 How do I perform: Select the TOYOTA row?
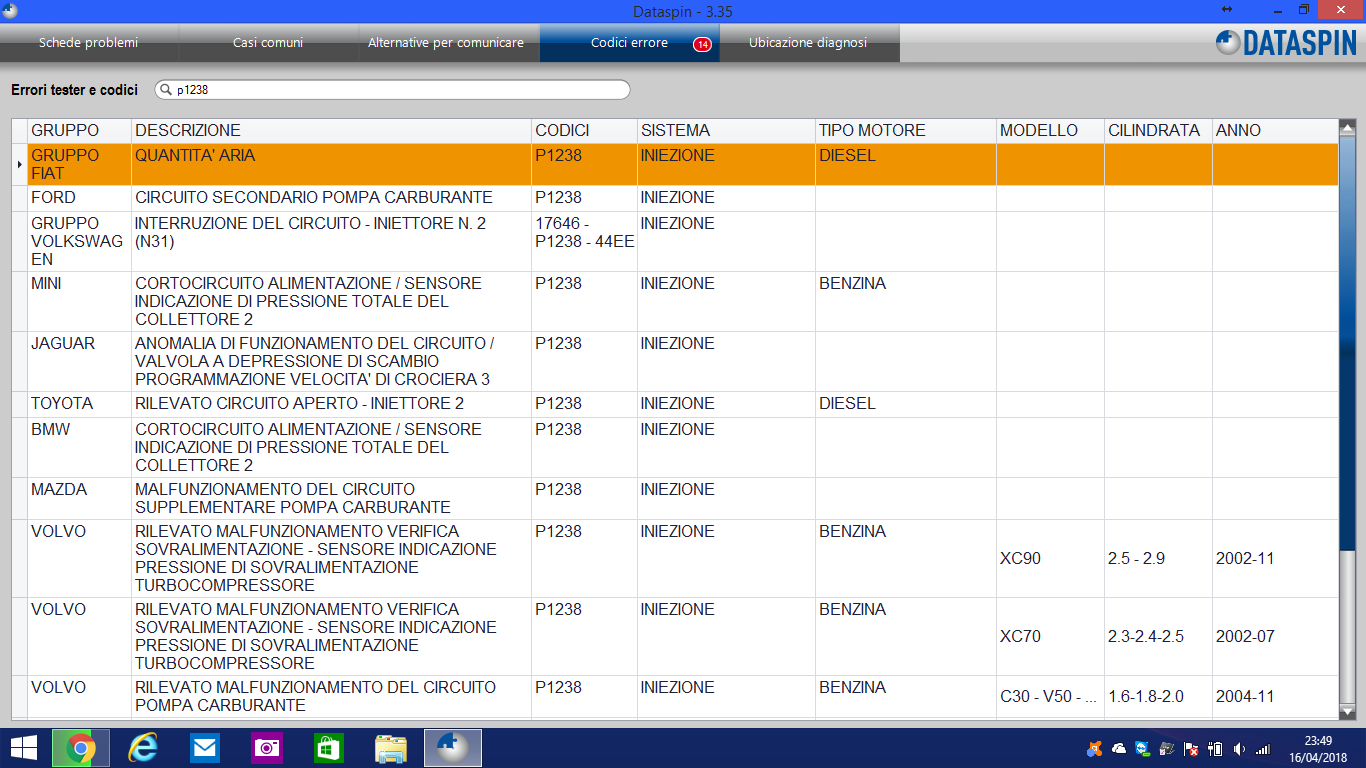[x=675, y=404]
